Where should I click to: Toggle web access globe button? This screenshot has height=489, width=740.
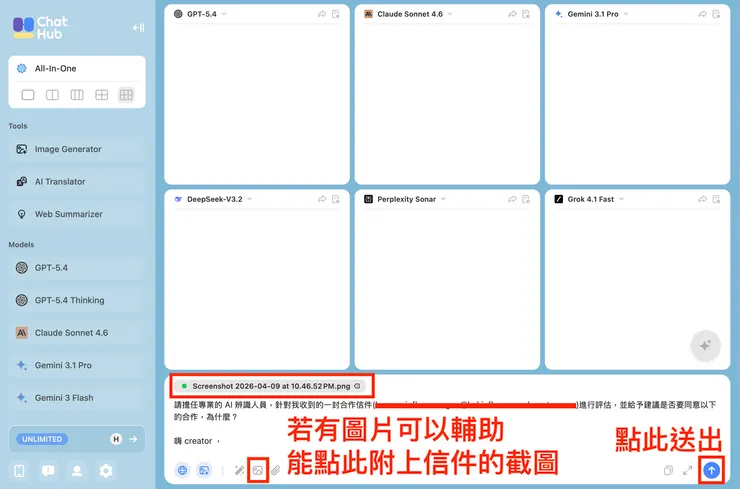[183, 470]
